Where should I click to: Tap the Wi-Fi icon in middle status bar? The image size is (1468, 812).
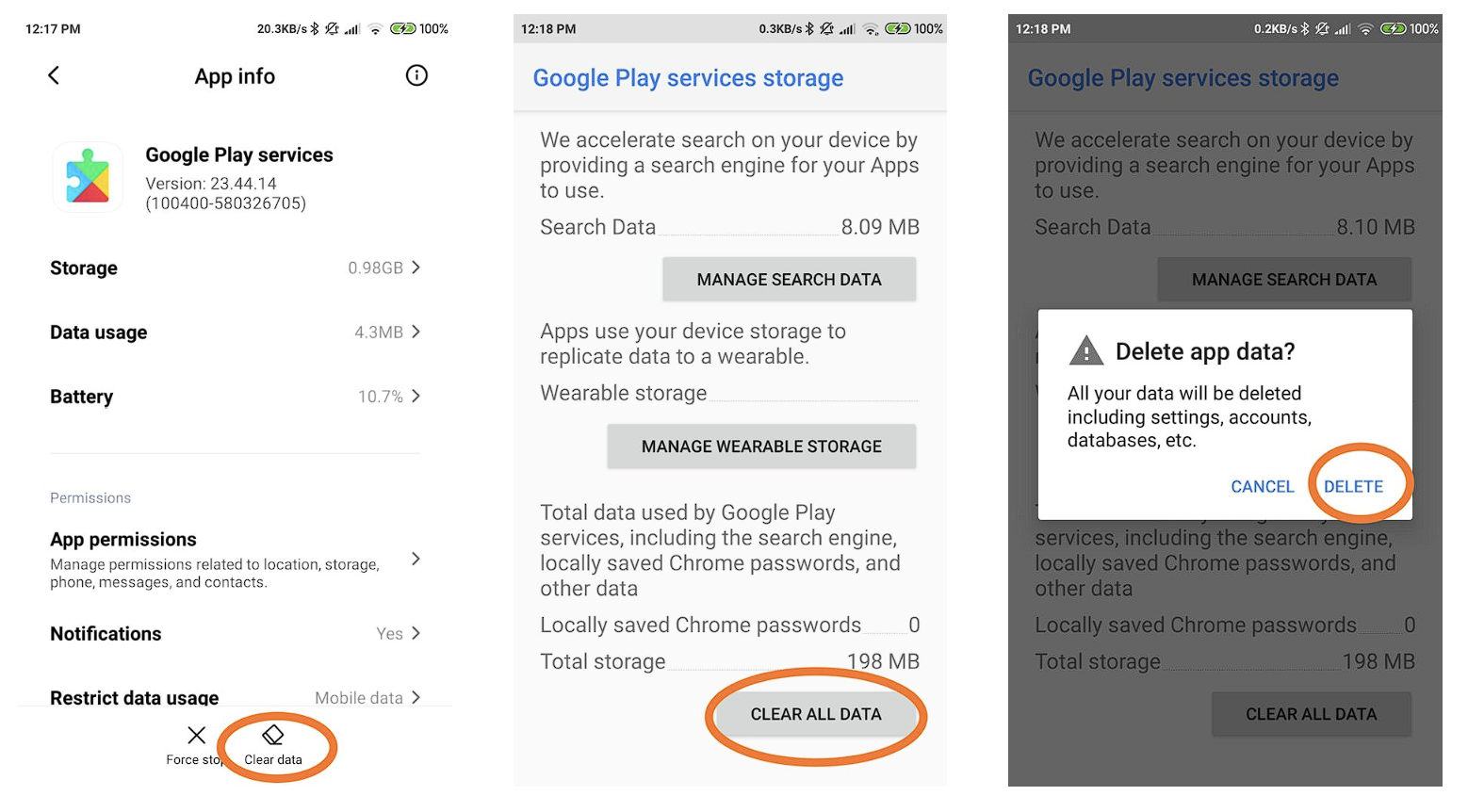pos(872,29)
